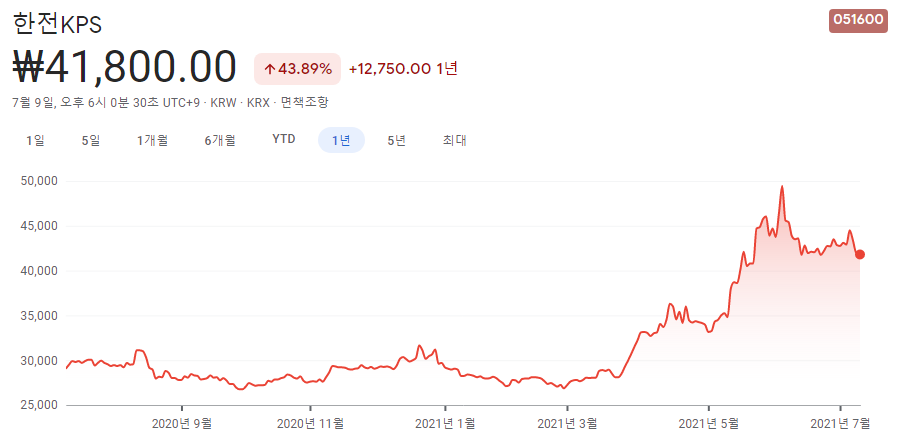897x444 pixels.
Task: Click the 2020년 11월 axis label
Action: tap(310, 424)
